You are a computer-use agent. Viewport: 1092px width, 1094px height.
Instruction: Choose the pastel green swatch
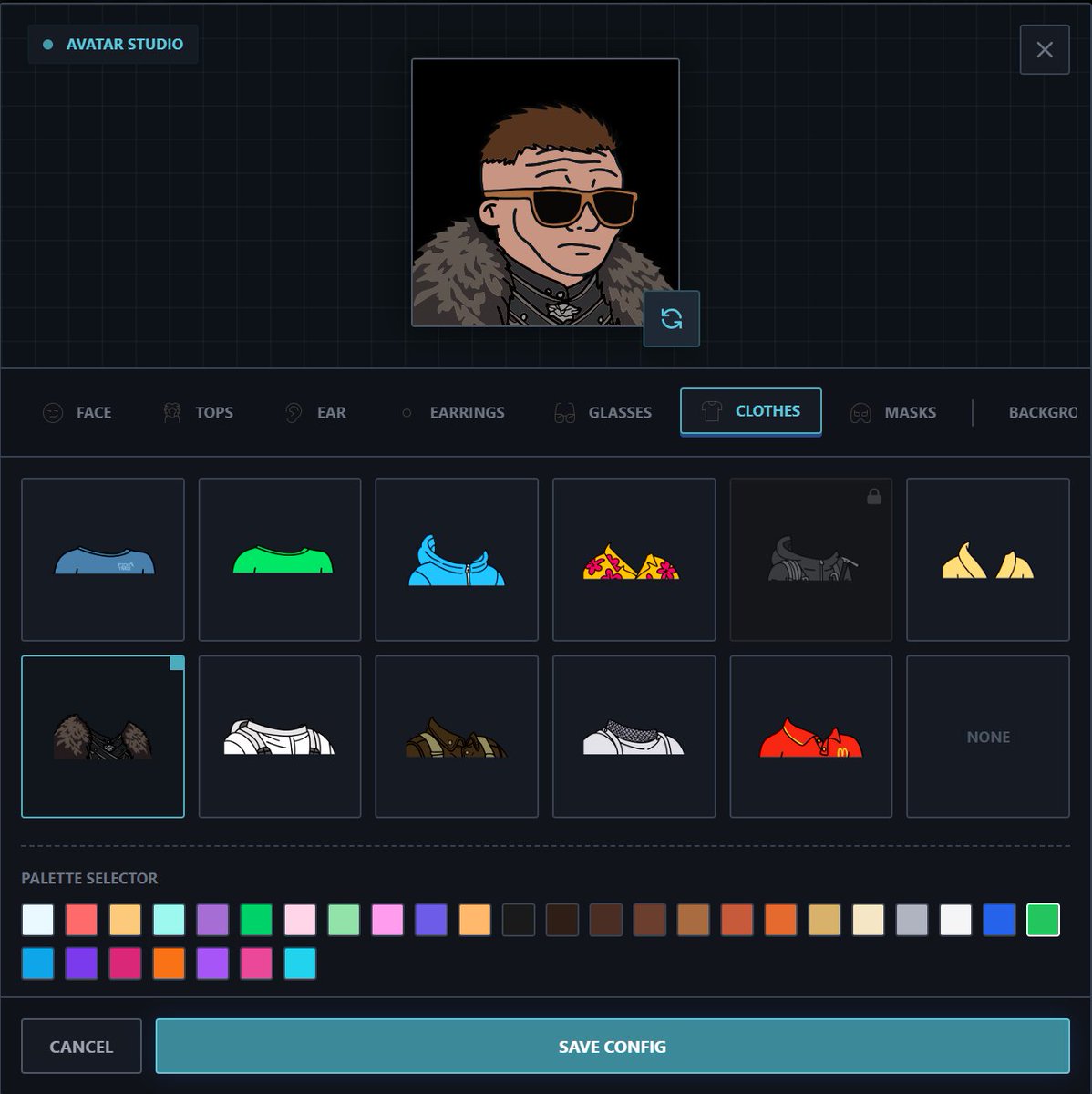click(344, 920)
